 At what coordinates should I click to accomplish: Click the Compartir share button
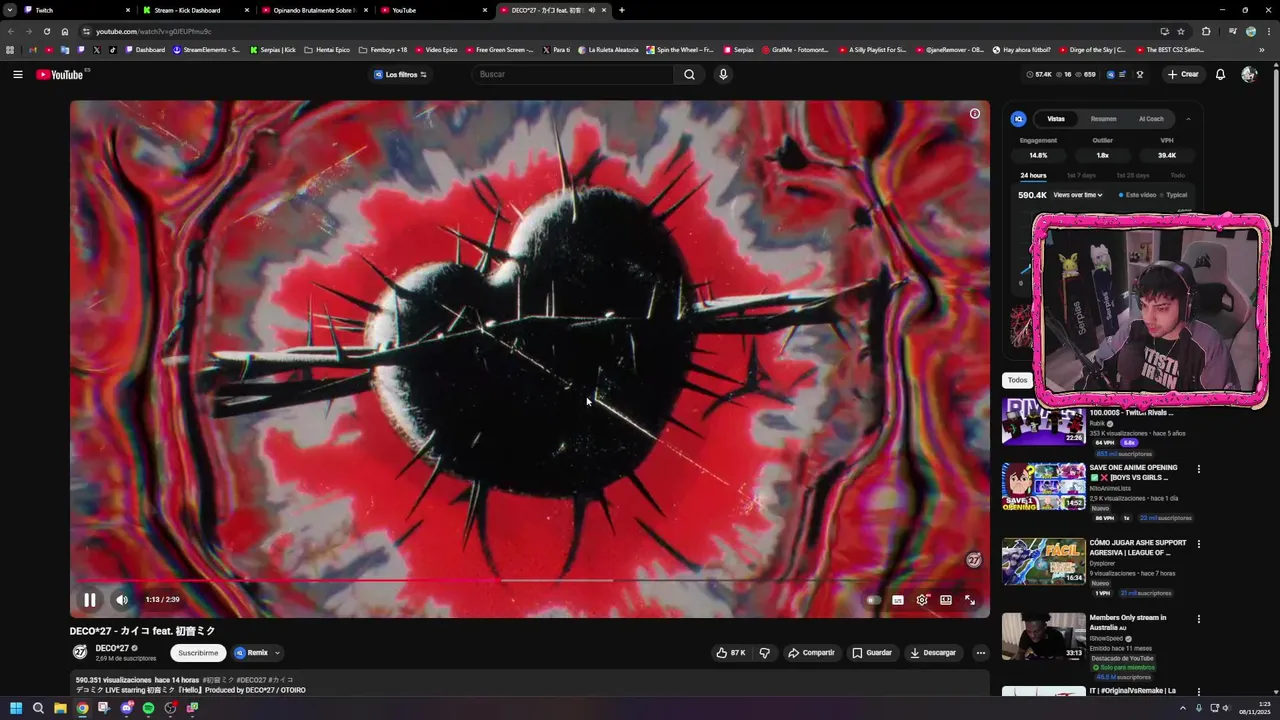811,653
